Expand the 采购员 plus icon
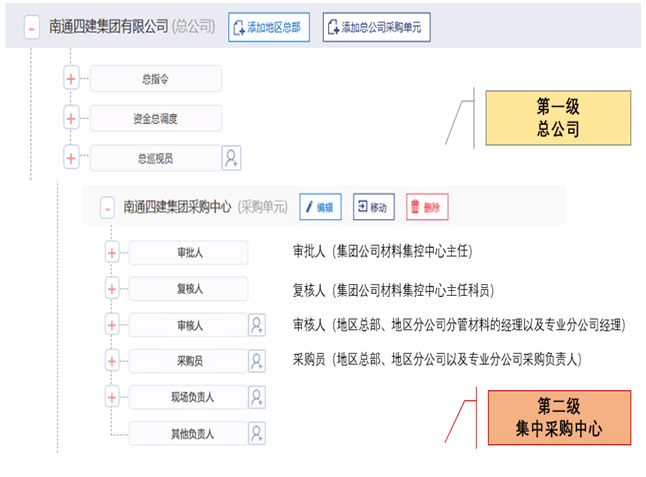646x477 pixels. coord(112,361)
